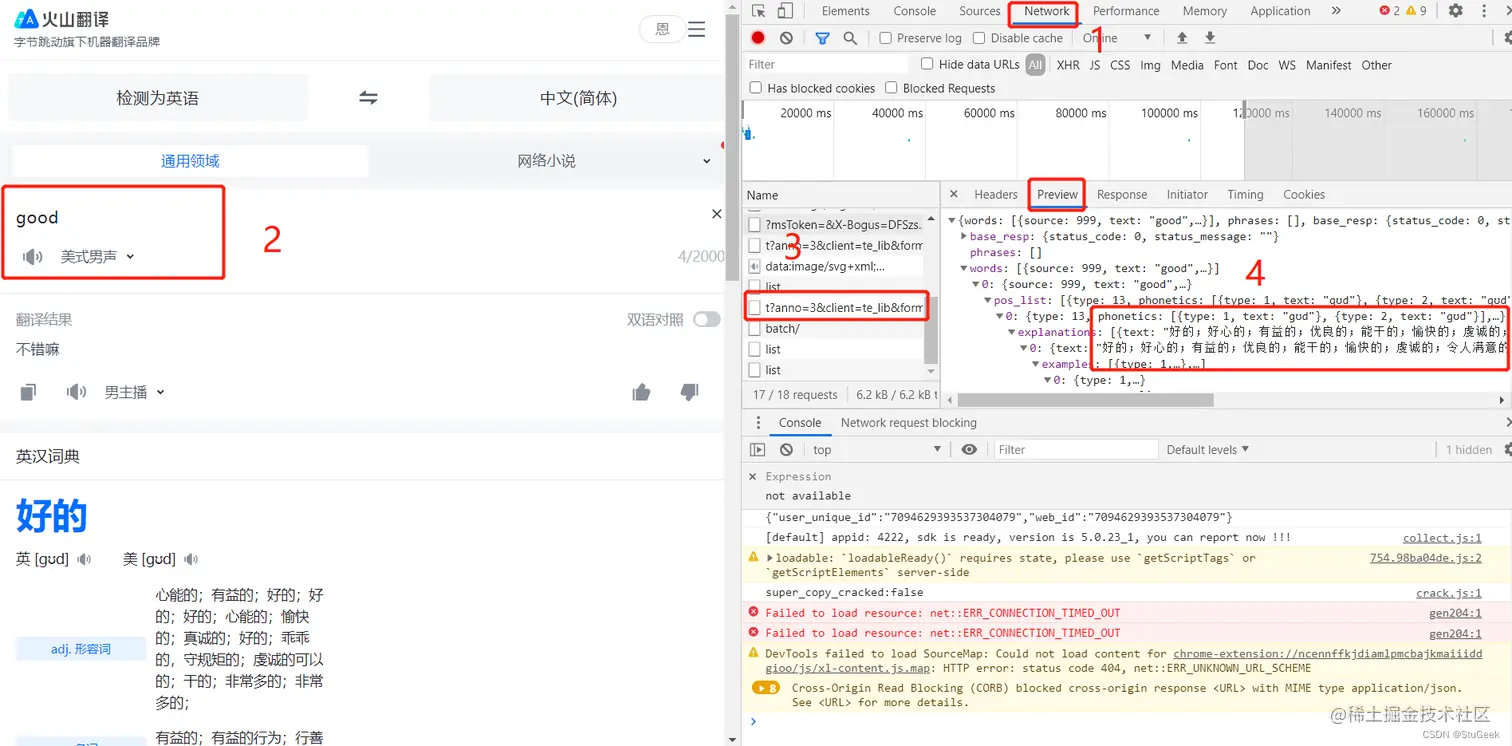The image size is (1512, 746).
Task: Tick the checkbox beside data:image/svg+xml request
Action: [756, 266]
